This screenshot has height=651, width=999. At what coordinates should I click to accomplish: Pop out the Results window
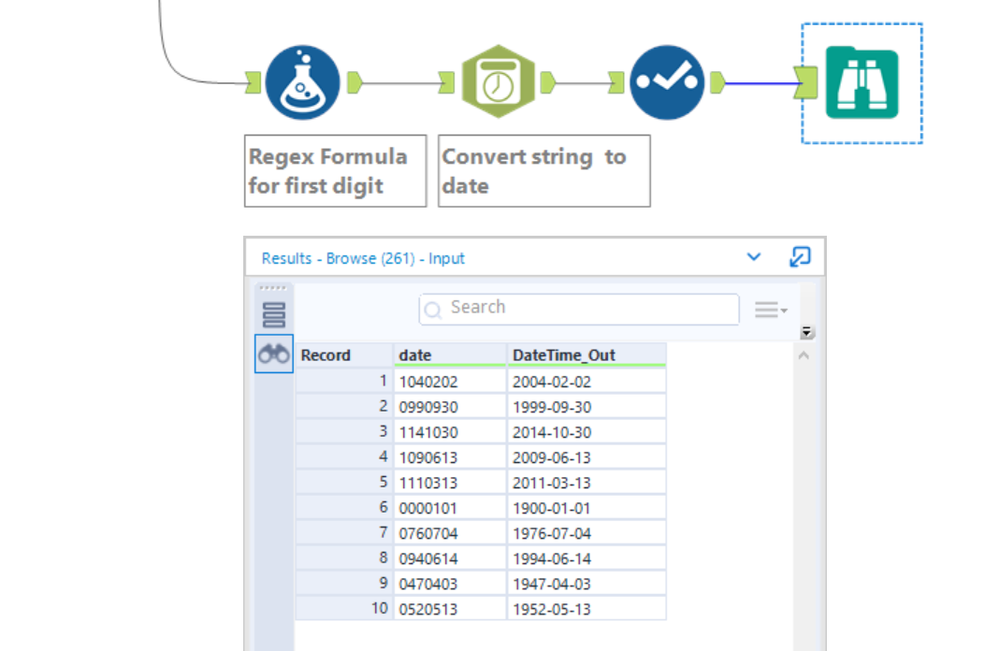(x=800, y=257)
